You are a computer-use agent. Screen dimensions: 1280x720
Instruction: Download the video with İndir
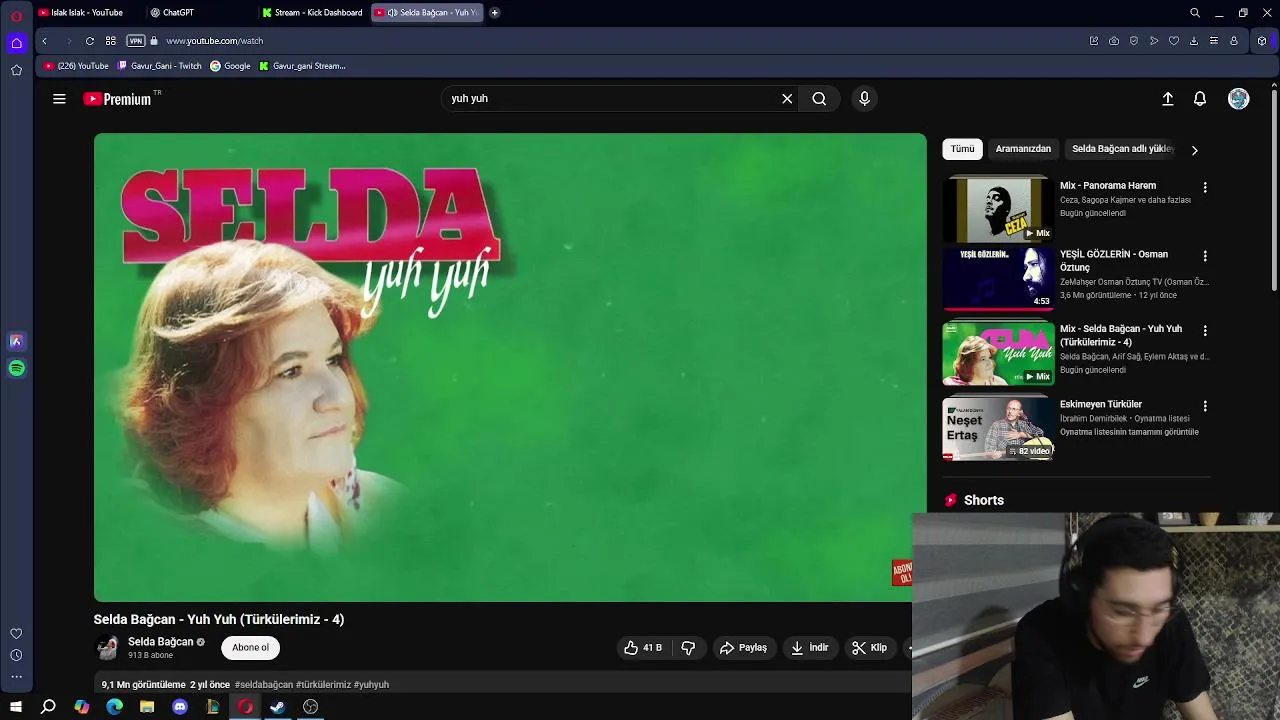click(810, 648)
